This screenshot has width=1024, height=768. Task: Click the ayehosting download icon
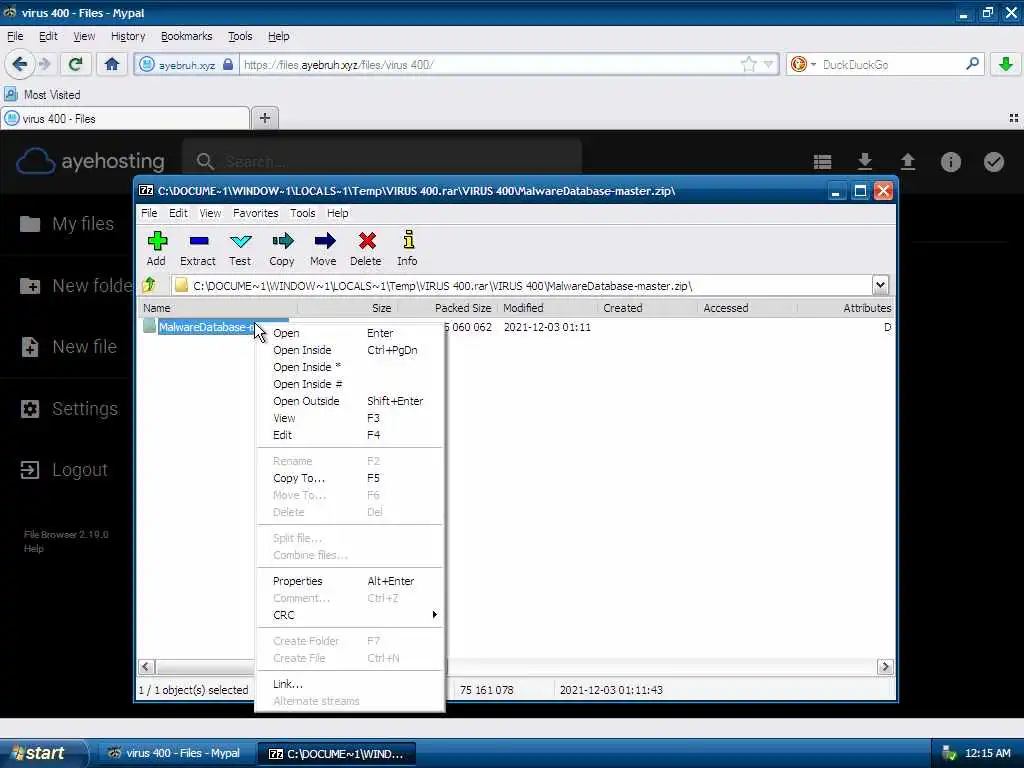(865, 161)
